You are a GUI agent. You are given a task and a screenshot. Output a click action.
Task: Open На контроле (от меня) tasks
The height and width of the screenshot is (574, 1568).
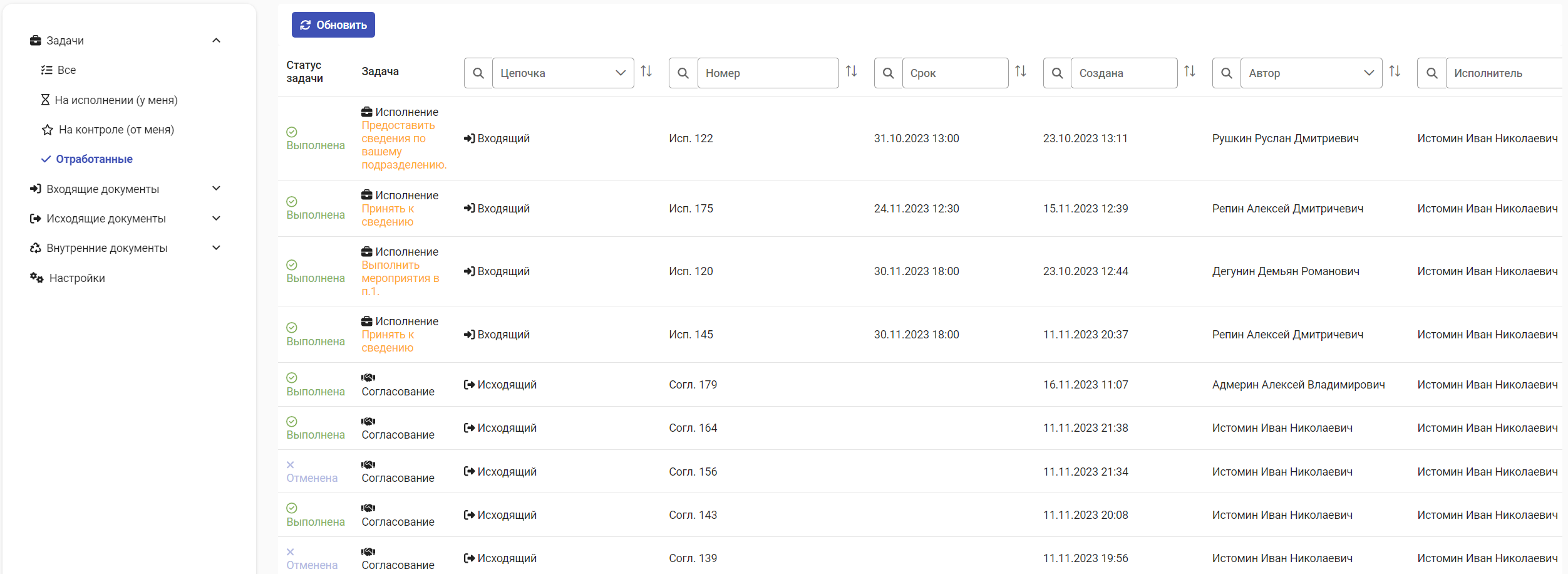click(x=116, y=130)
